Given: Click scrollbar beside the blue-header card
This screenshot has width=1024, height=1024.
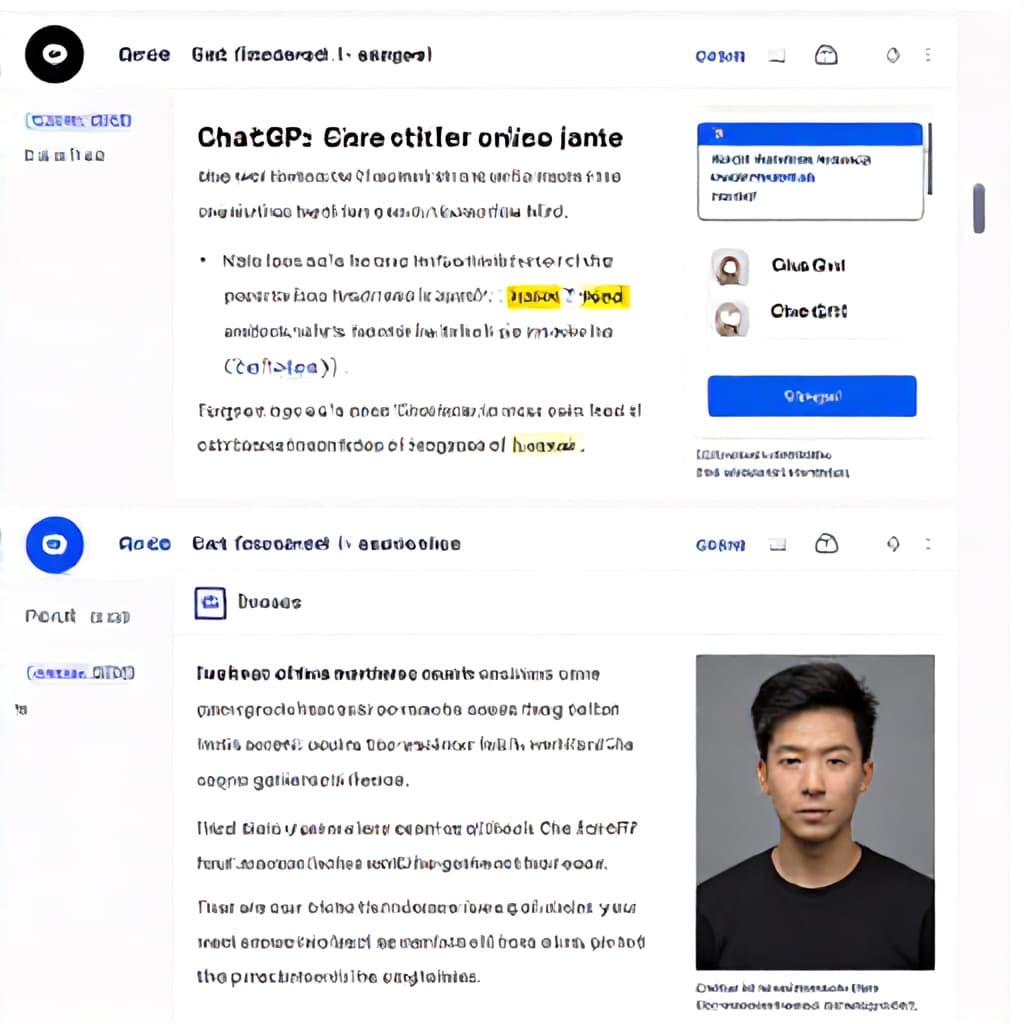Looking at the screenshot, I should [929, 159].
